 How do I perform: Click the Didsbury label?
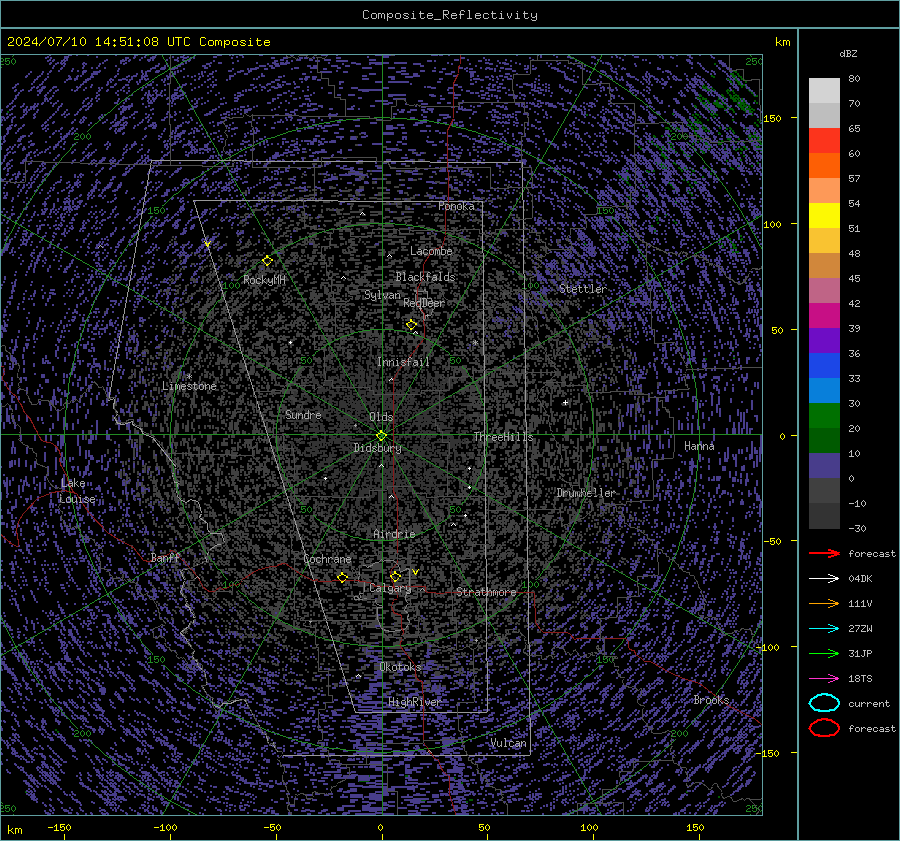[377, 448]
